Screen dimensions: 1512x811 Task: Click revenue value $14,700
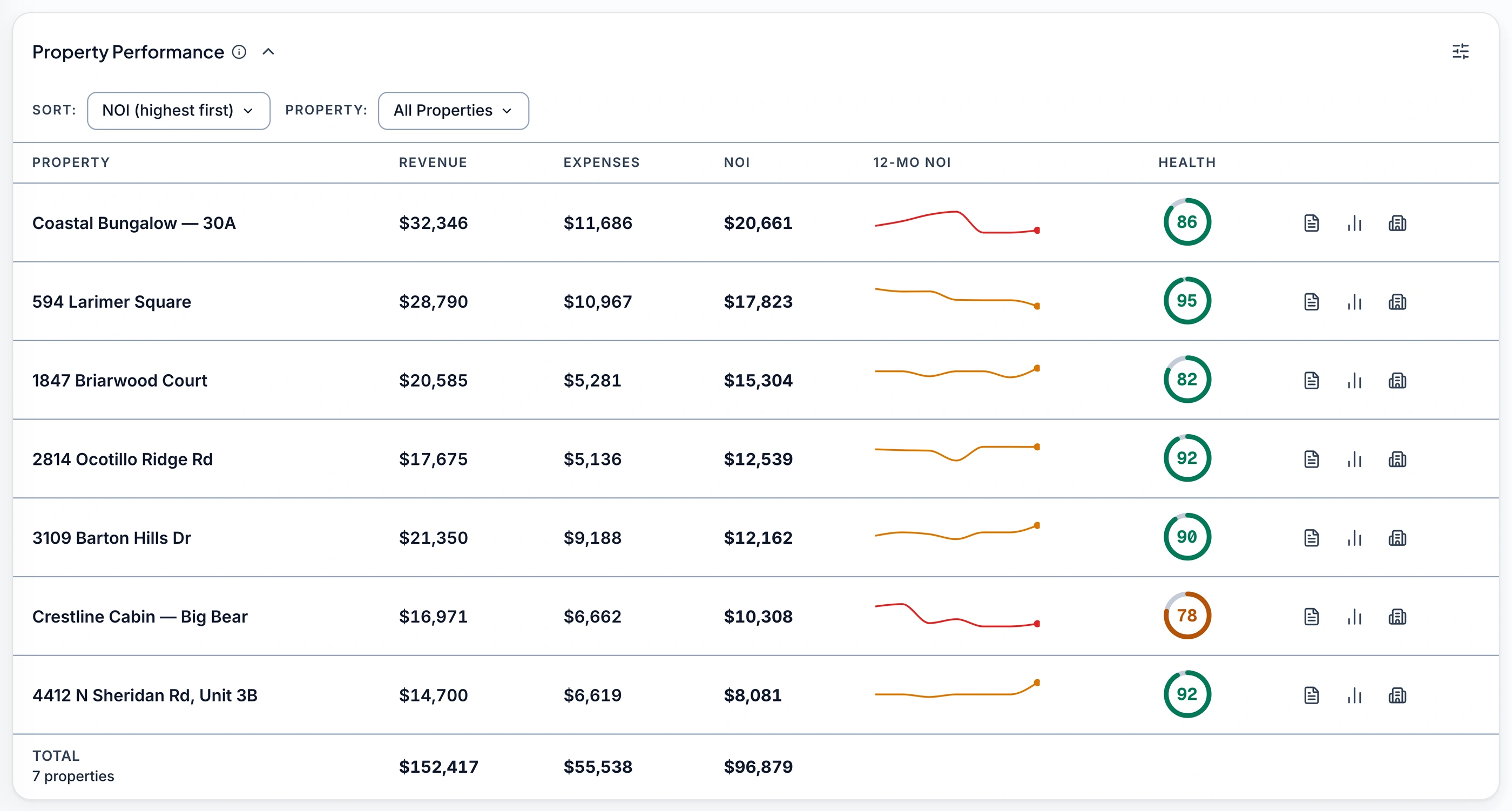tap(433, 695)
